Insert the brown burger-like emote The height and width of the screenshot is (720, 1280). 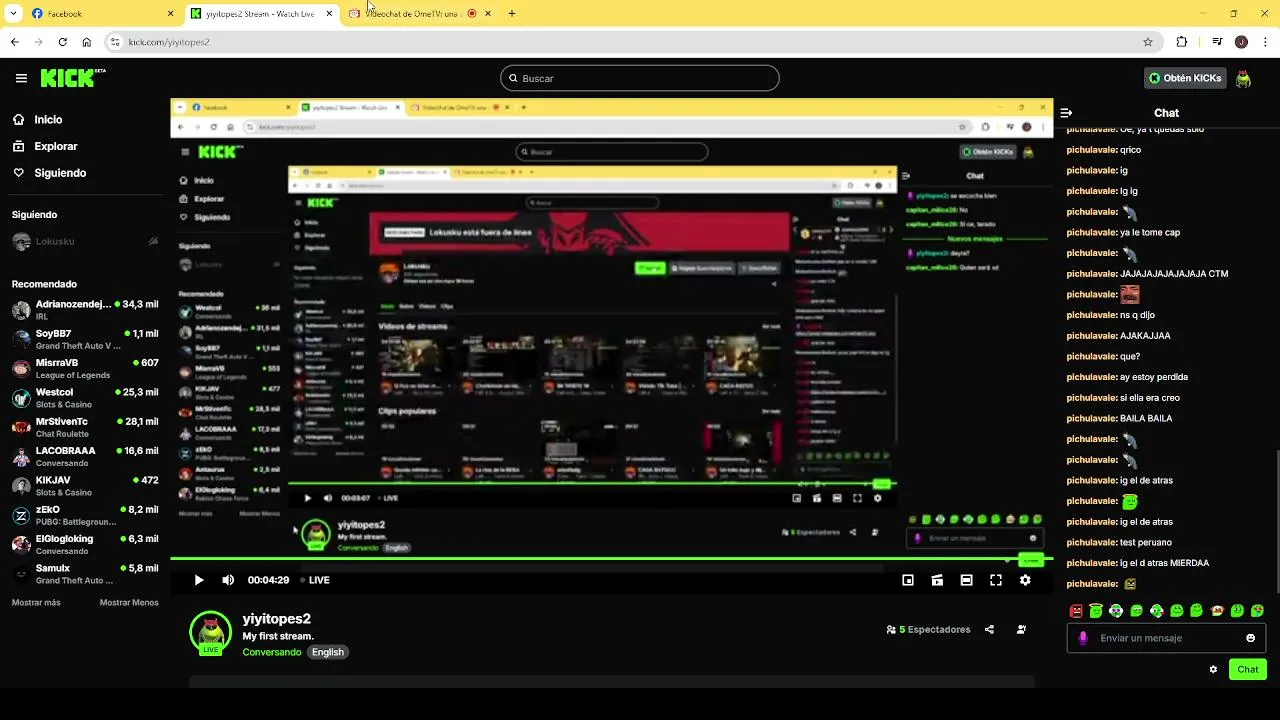click(1217, 611)
